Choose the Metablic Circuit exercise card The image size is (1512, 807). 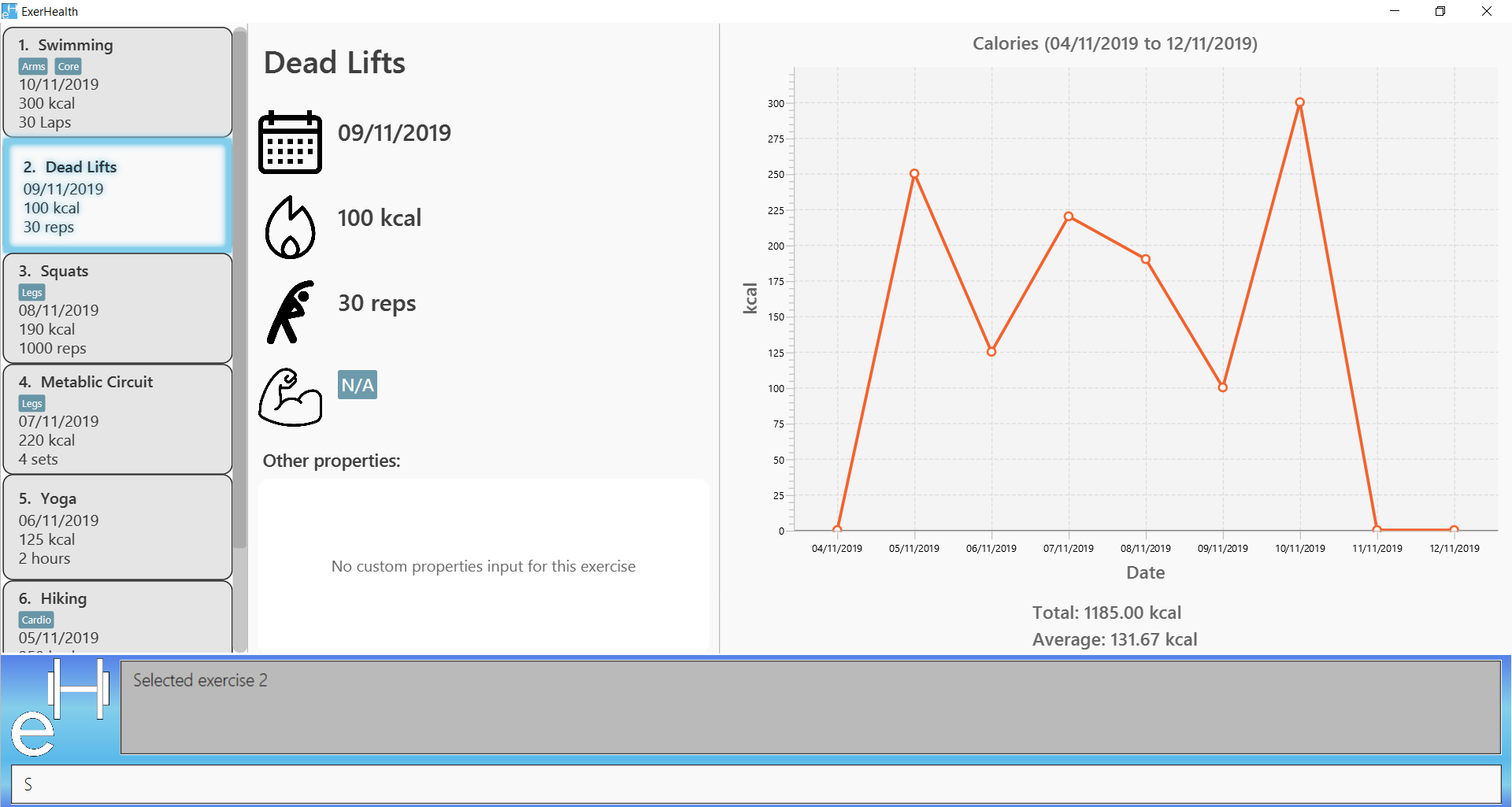point(117,419)
